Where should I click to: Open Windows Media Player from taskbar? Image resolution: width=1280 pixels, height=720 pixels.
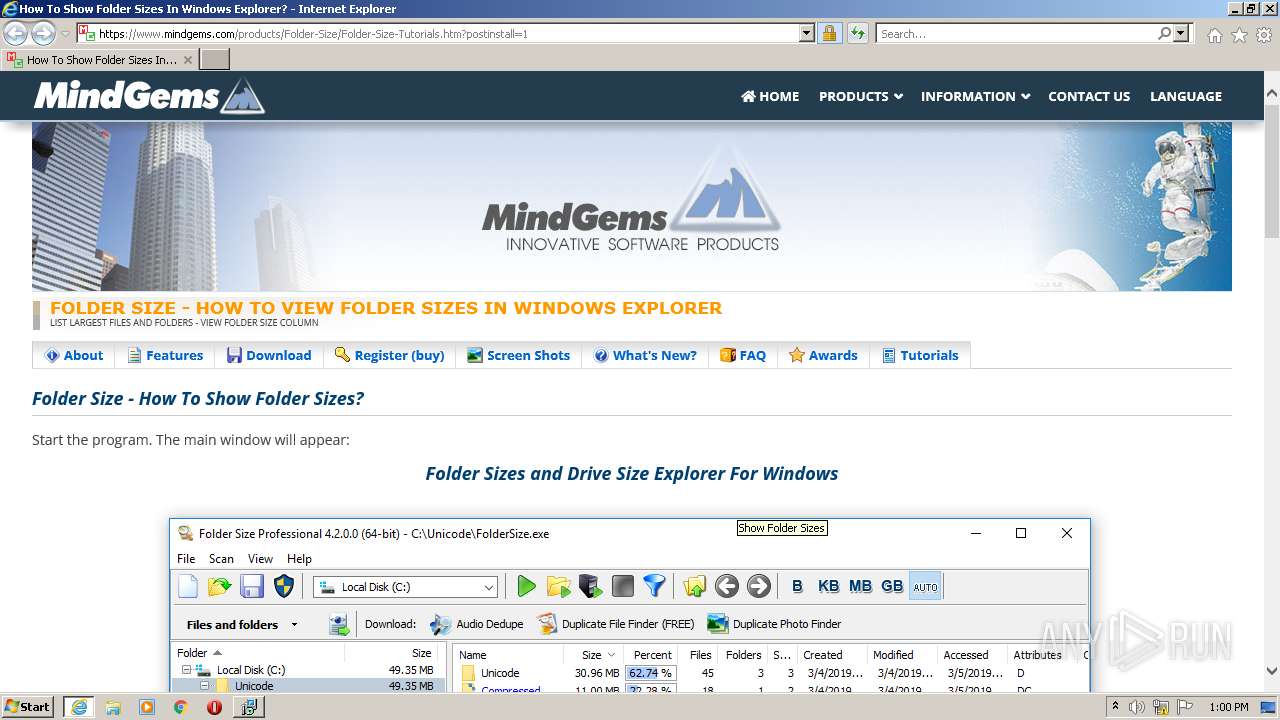coord(147,707)
